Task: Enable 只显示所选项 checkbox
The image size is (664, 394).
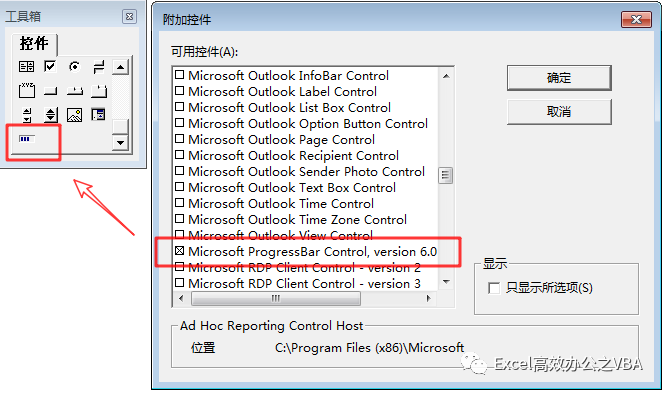Action: tap(494, 288)
